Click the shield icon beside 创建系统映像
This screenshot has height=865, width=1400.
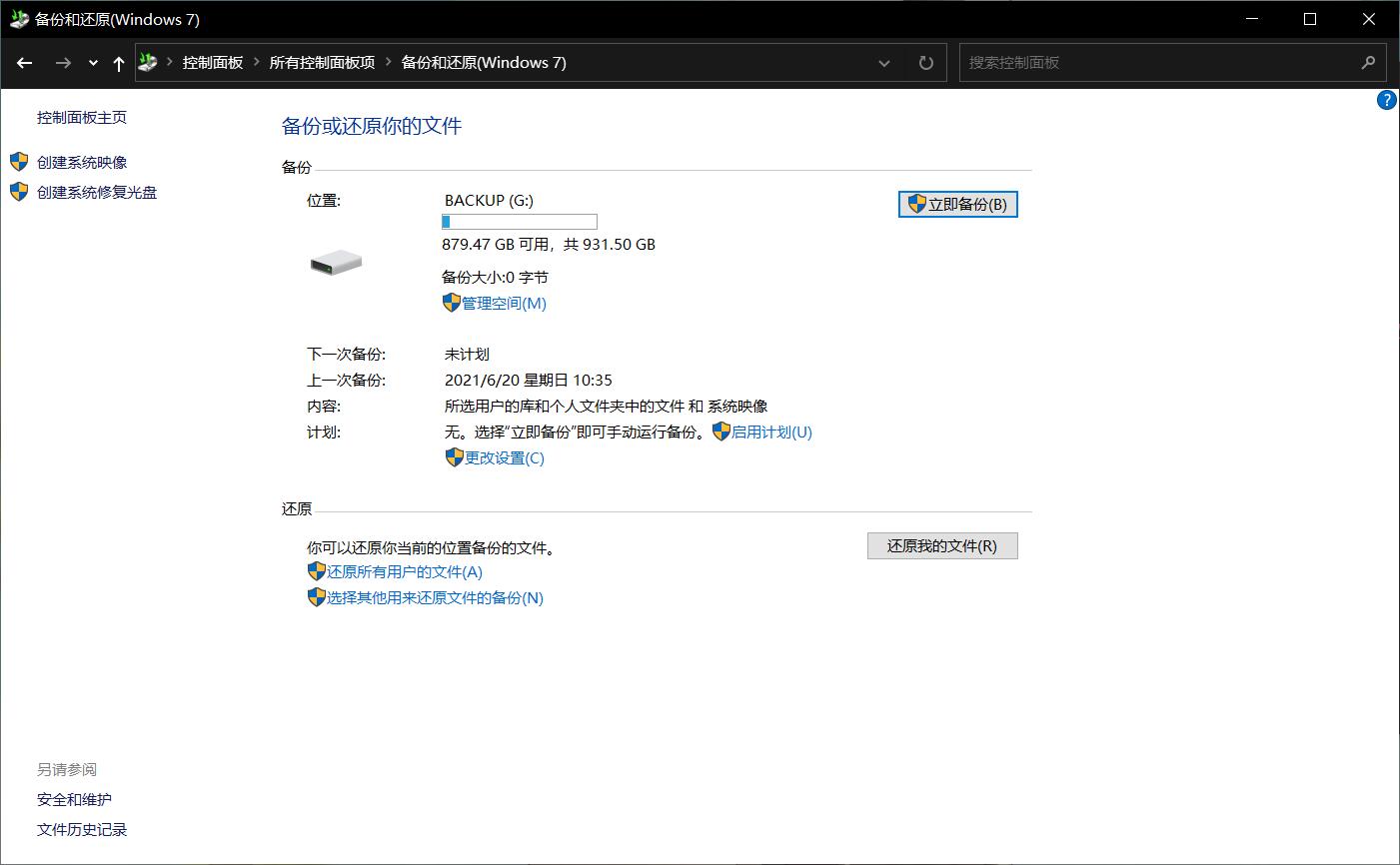pos(19,162)
